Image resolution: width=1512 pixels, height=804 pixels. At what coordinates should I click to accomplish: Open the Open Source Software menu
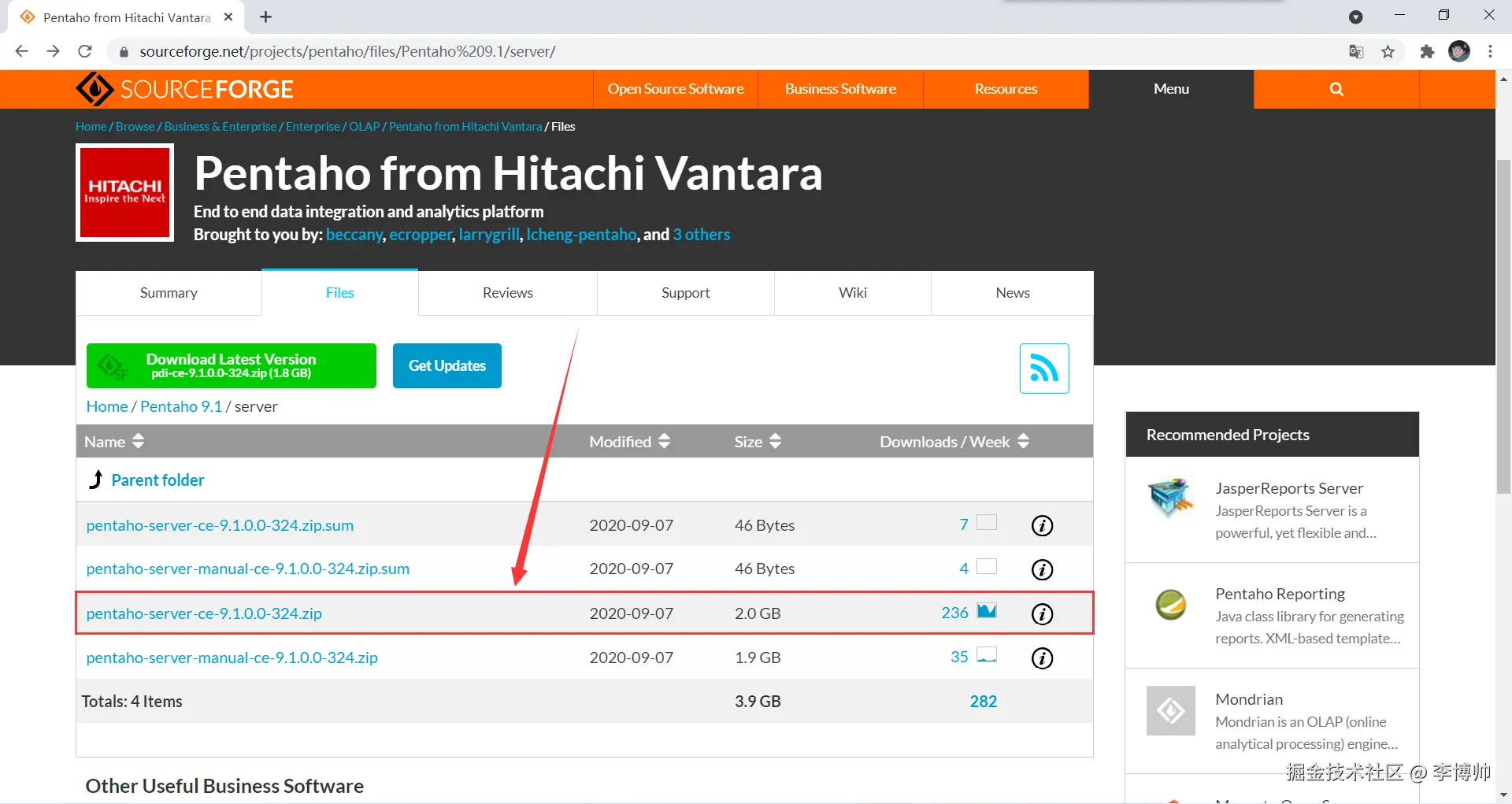click(676, 89)
